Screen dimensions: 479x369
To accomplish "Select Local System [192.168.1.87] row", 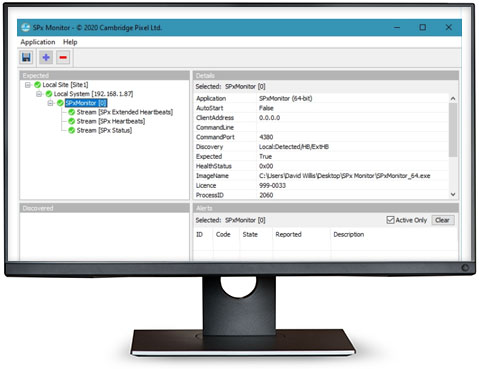I will pyautogui.click(x=93, y=94).
